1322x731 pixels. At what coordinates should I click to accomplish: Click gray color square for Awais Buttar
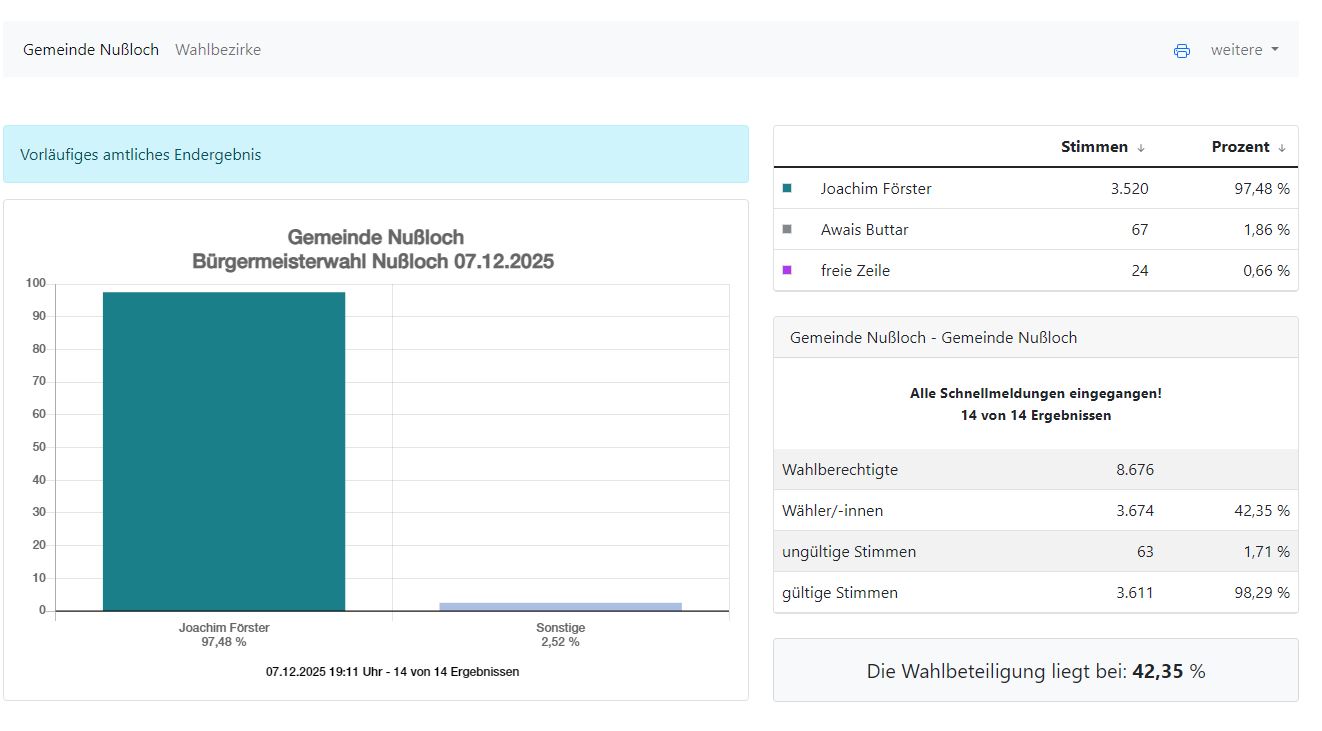click(x=787, y=229)
